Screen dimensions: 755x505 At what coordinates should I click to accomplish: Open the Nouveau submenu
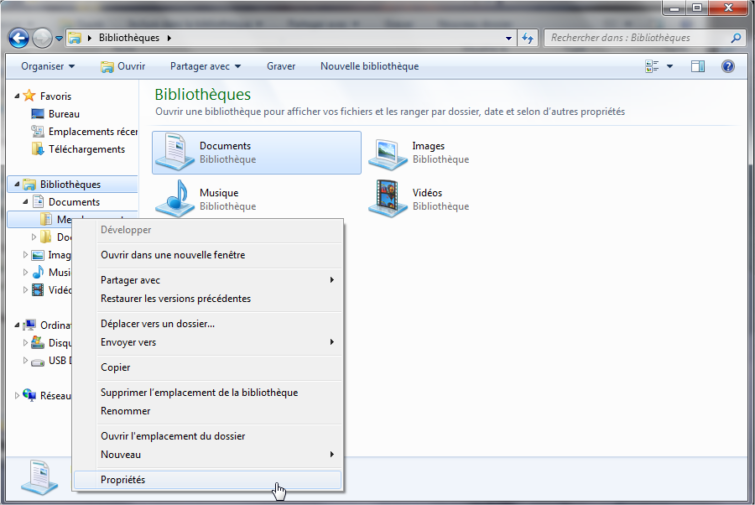207,454
